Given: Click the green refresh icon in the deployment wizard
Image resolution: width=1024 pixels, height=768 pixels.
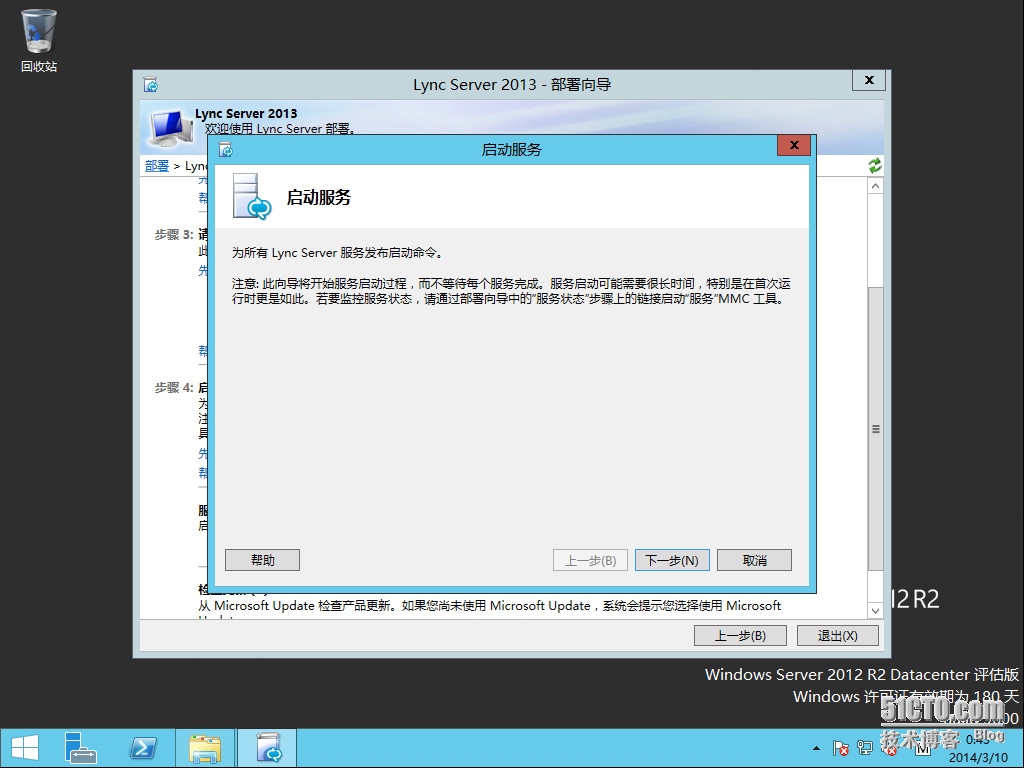Looking at the screenshot, I should tap(875, 166).
